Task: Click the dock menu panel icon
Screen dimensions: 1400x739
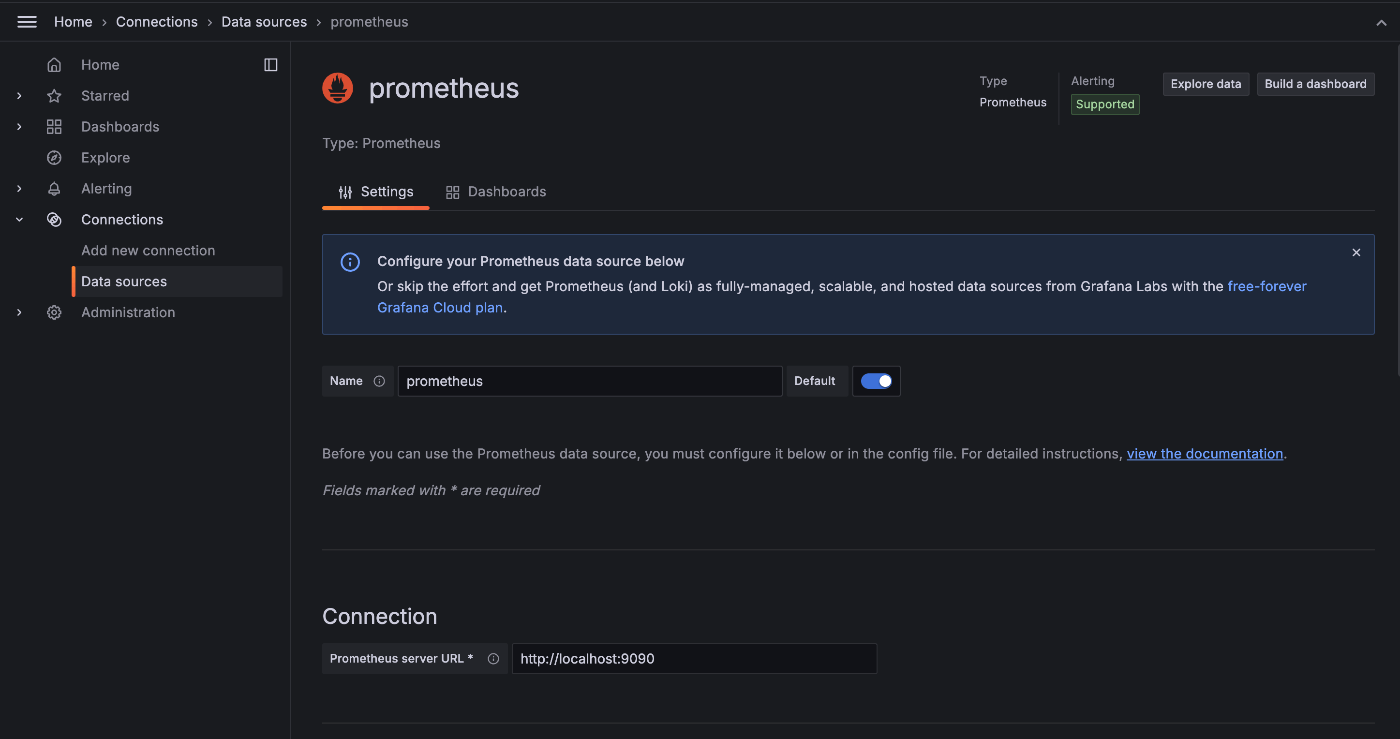Action: pyautogui.click(x=271, y=64)
